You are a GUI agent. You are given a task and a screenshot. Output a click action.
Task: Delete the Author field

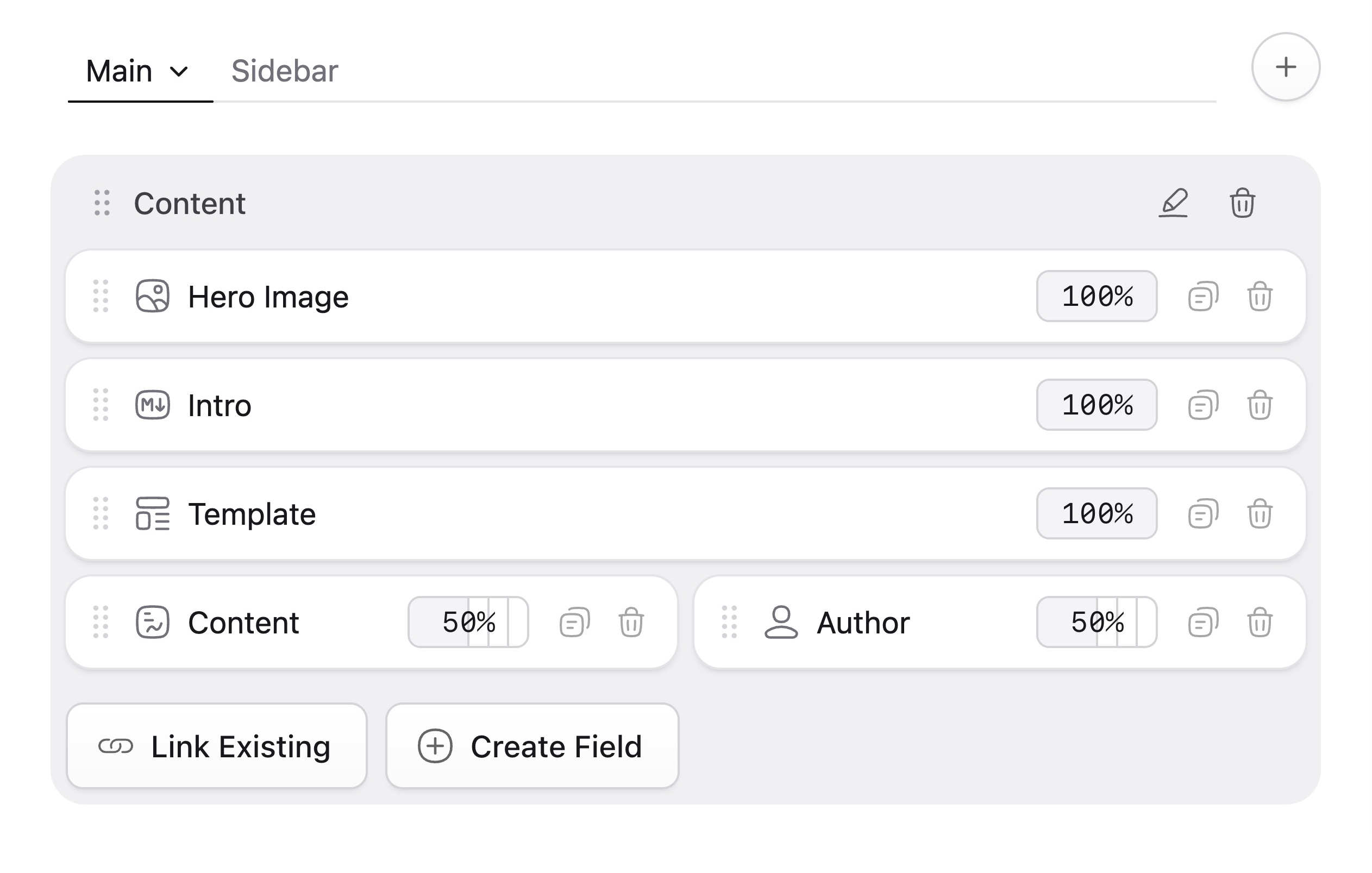click(1259, 623)
